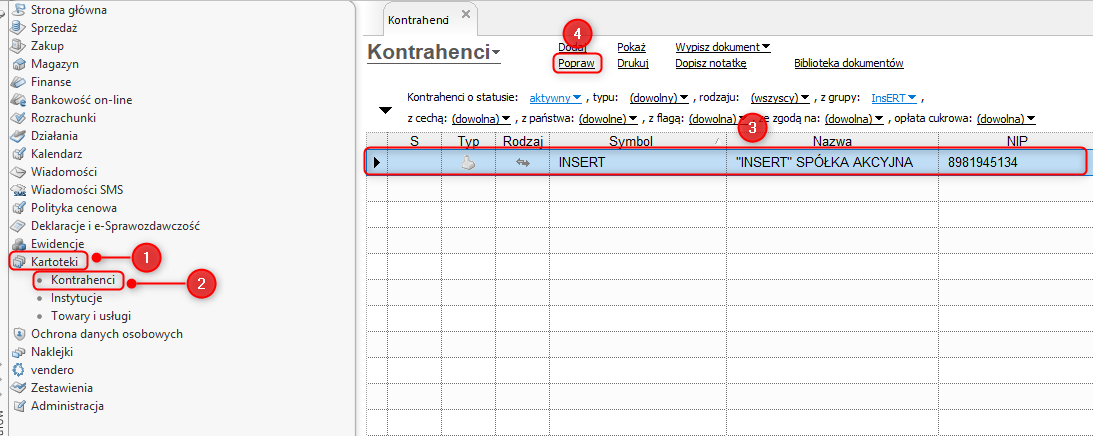The image size is (1093, 436).
Task: Open the z cechą (dowolna) filter
Action: (x=481, y=119)
